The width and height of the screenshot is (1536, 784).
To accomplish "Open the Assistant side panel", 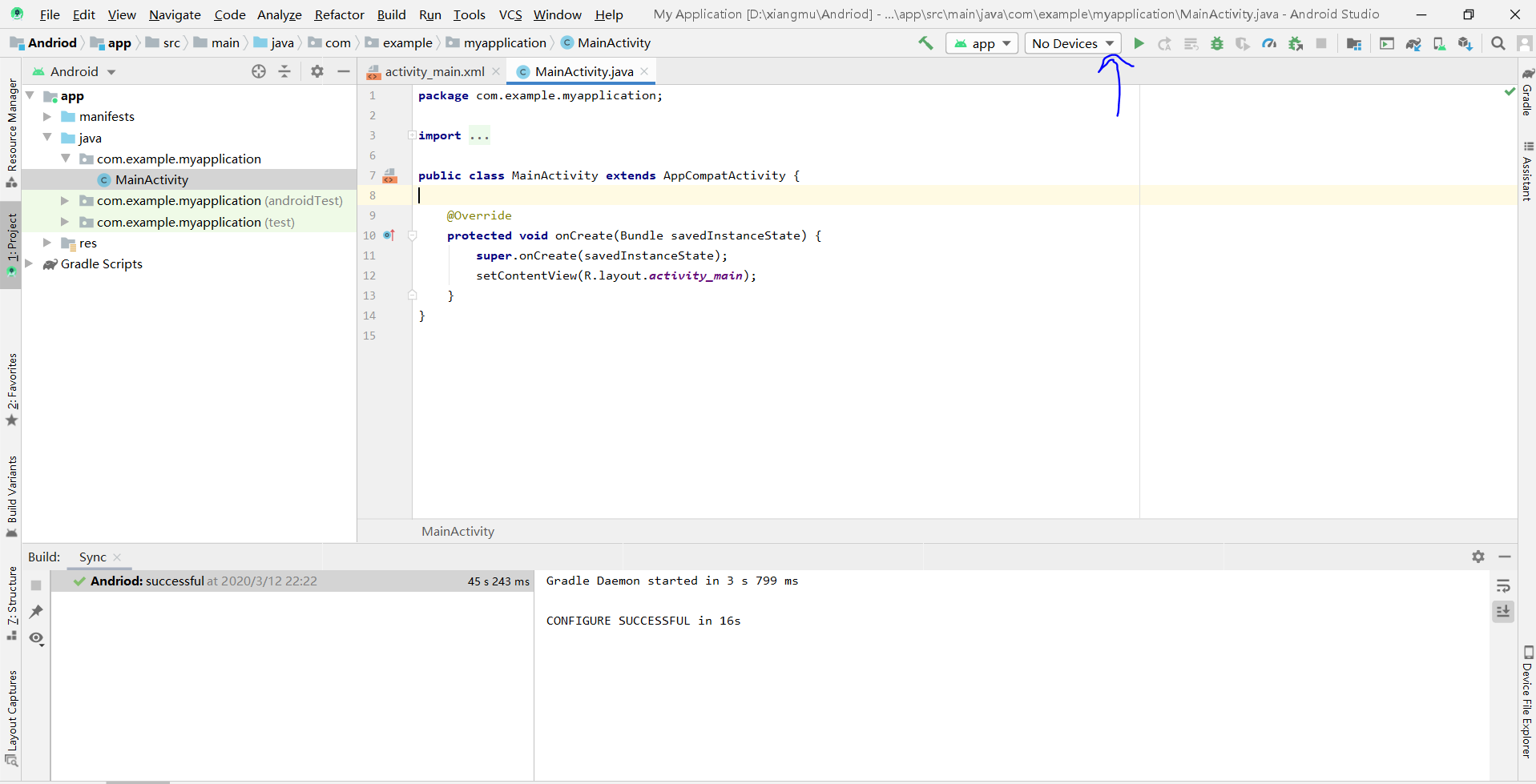I will (x=1527, y=171).
